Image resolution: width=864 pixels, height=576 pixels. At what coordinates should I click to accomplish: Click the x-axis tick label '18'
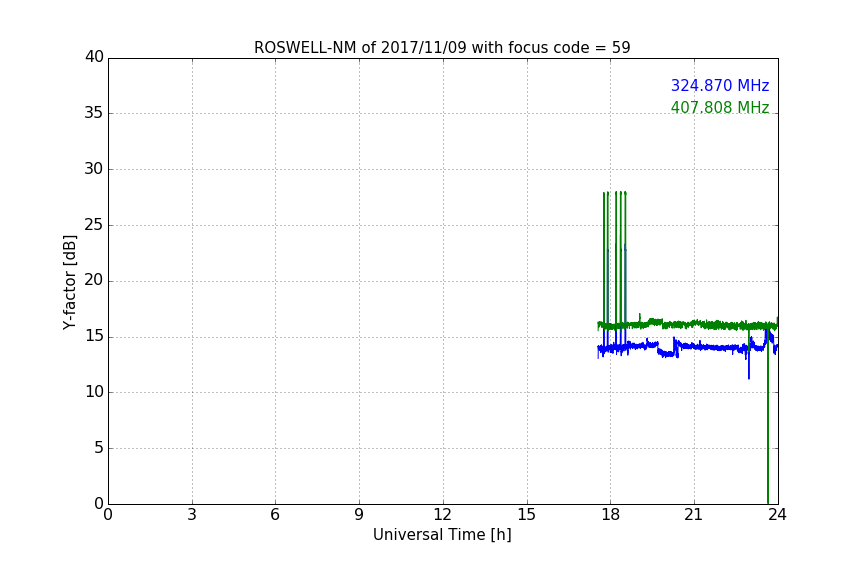pos(611,515)
